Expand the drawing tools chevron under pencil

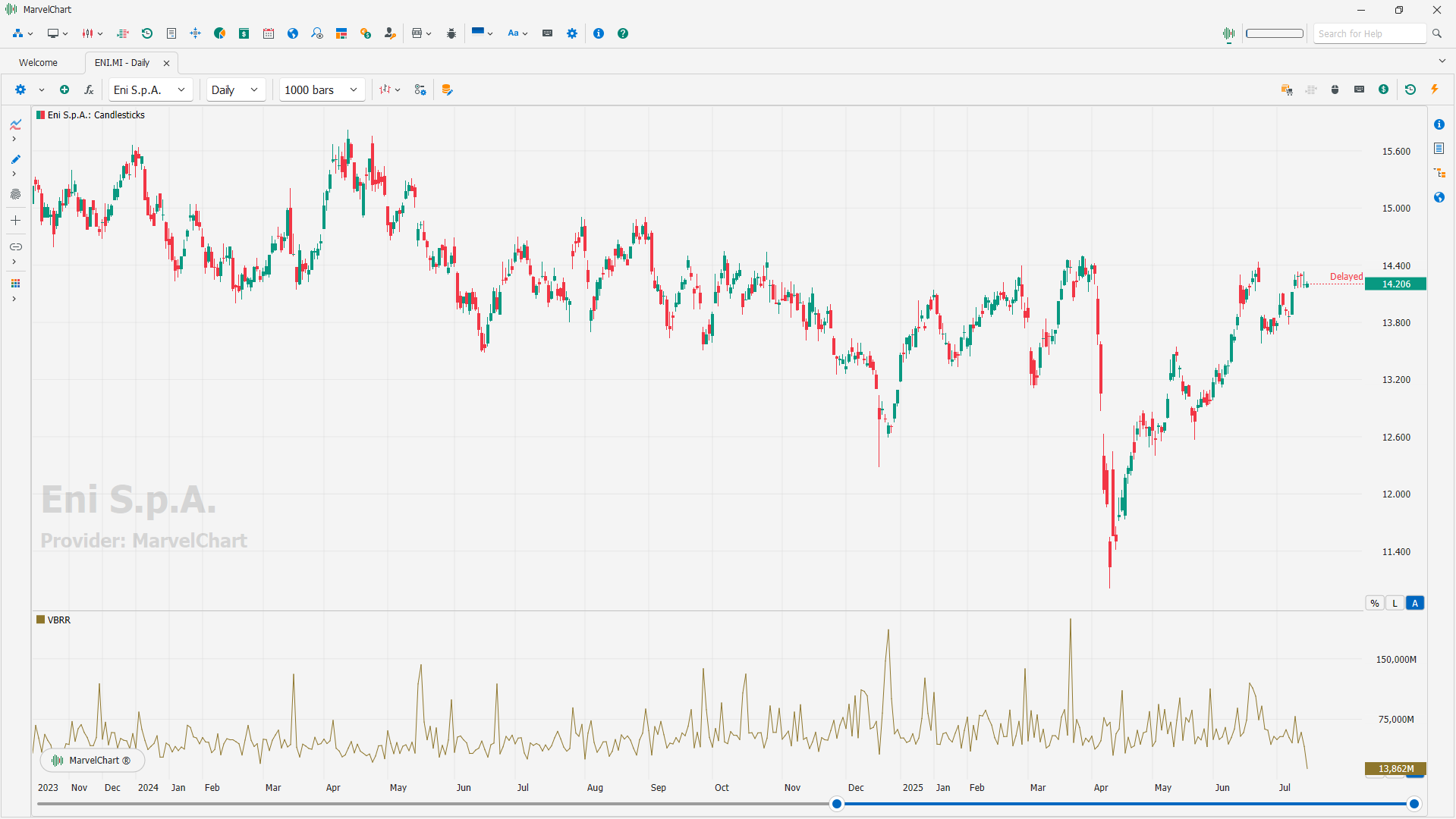click(14, 174)
